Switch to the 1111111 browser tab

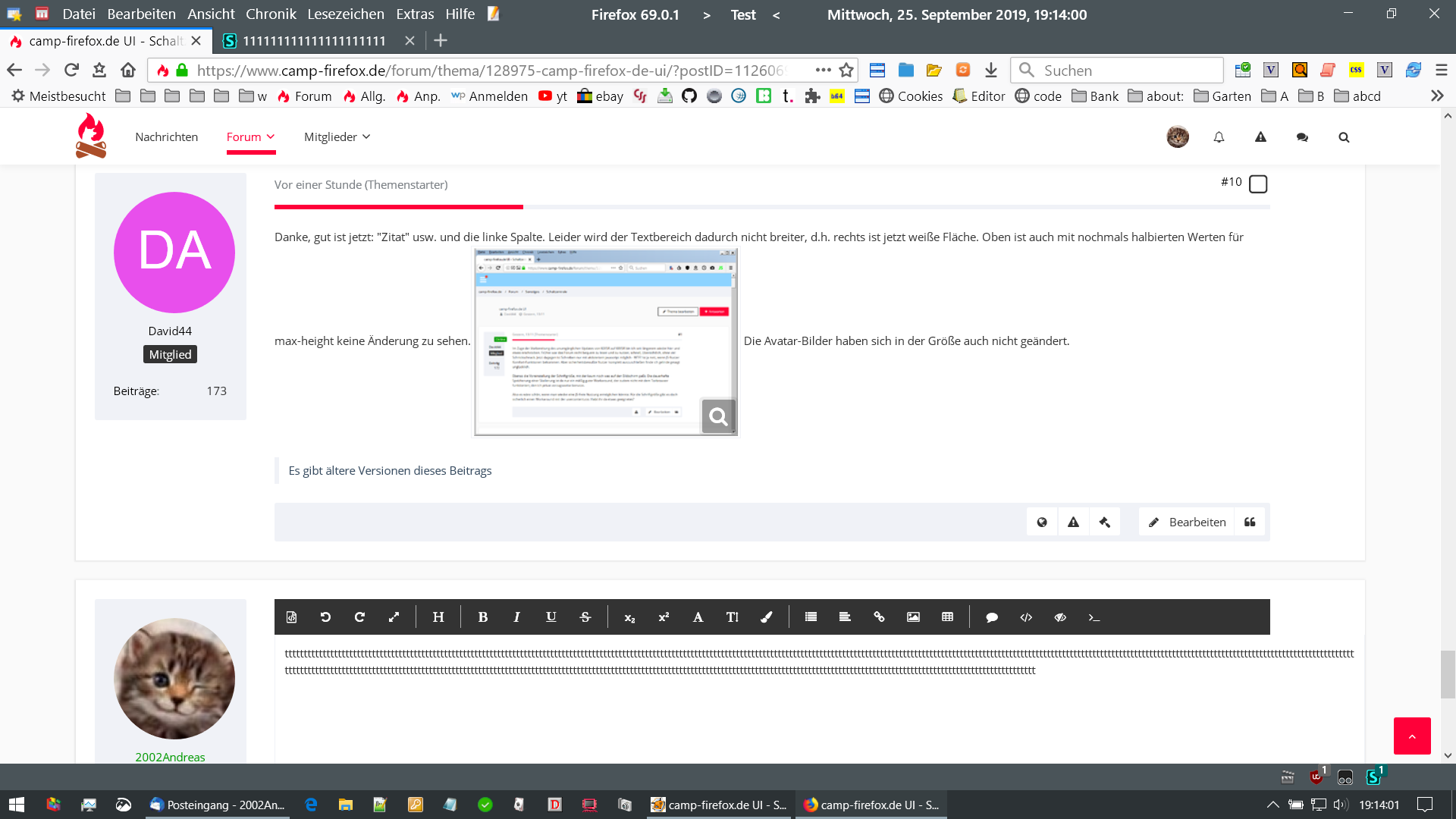[314, 41]
